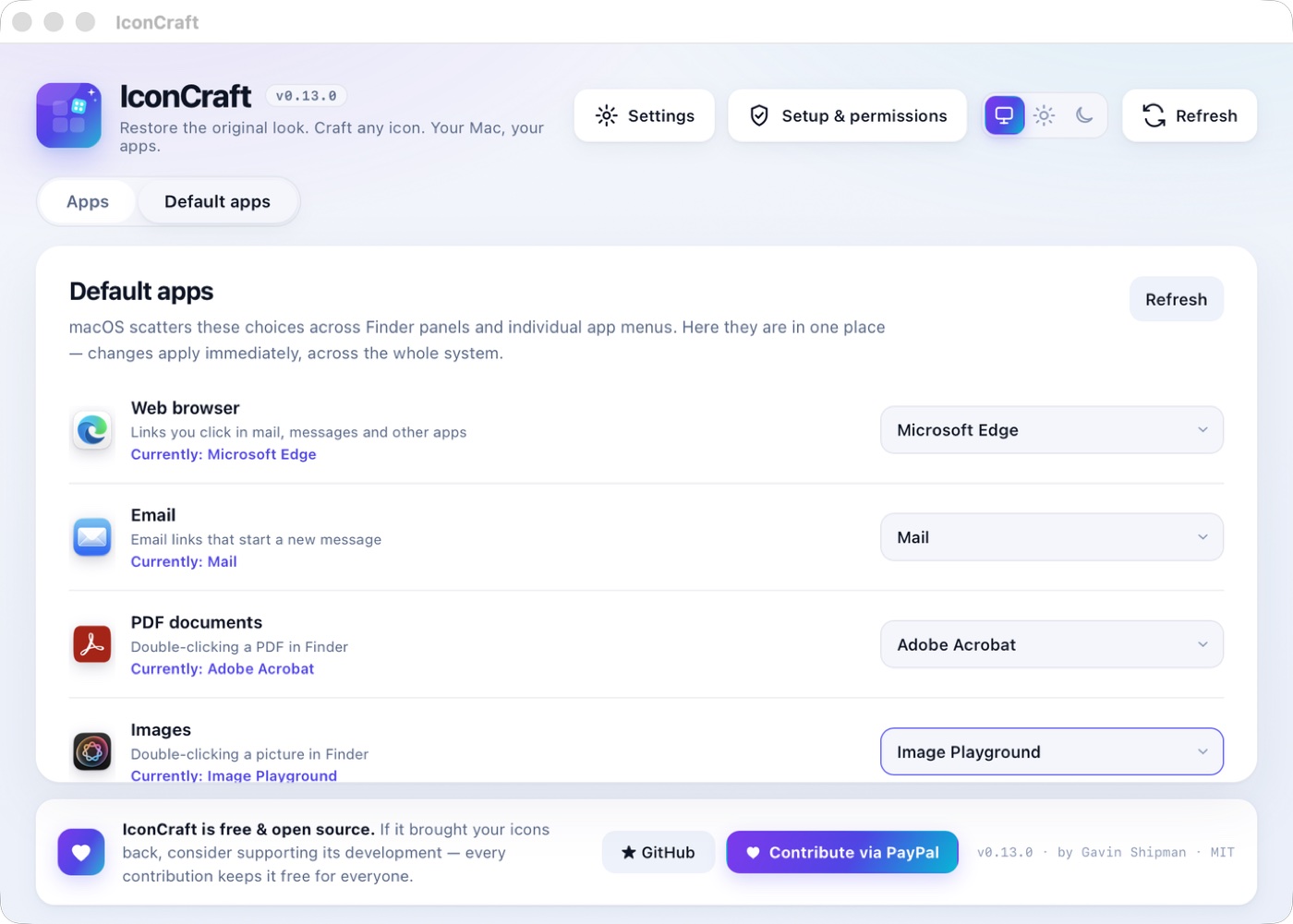Open the Images default app dropdown

click(1052, 751)
